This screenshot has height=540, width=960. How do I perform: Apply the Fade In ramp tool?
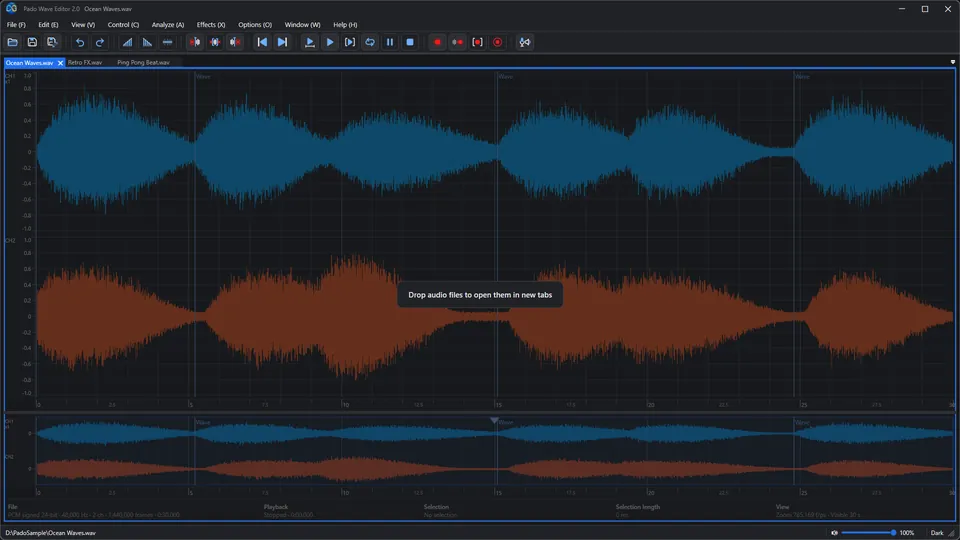pos(127,42)
